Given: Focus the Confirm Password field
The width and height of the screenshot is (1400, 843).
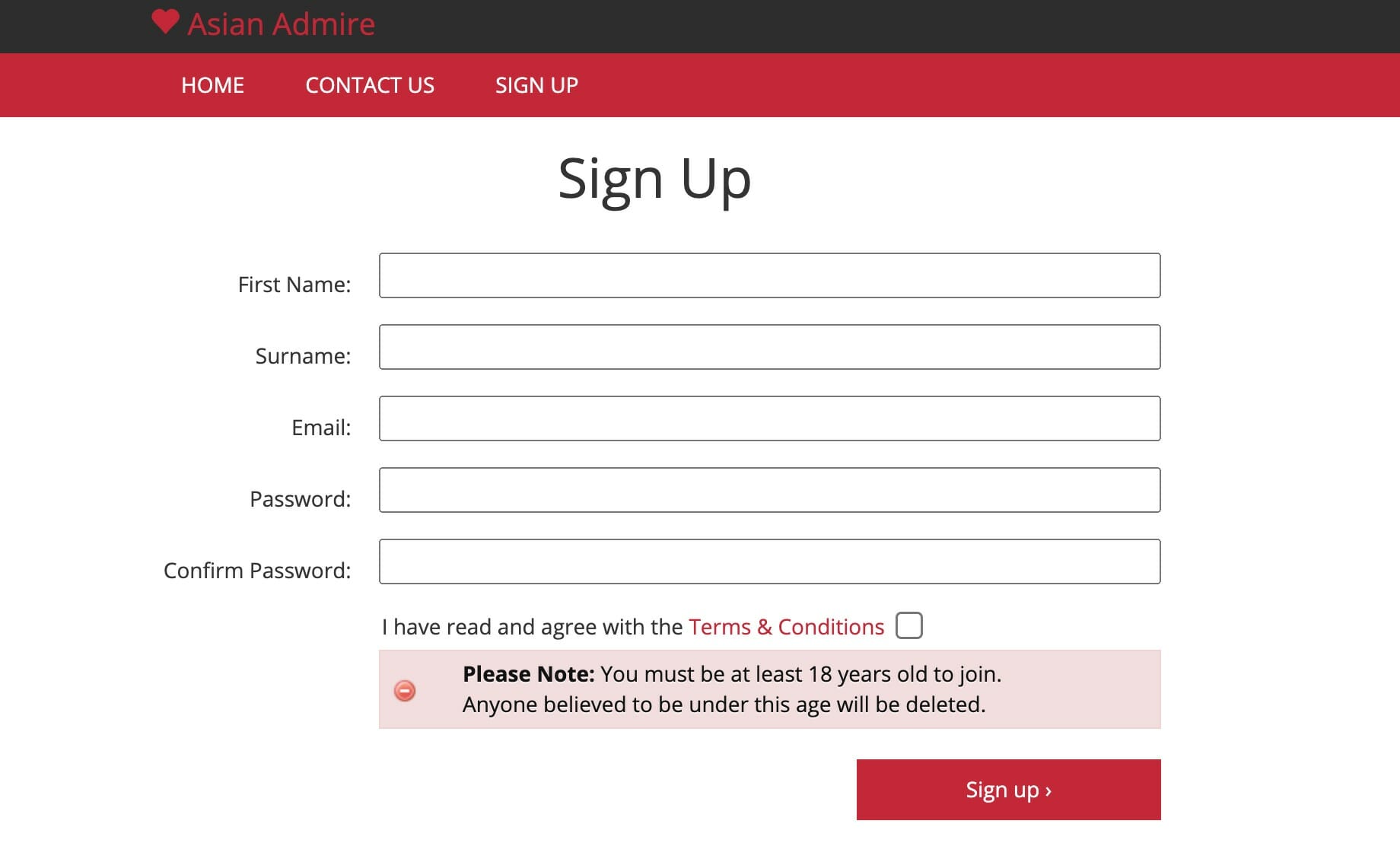Looking at the screenshot, I should [769, 561].
